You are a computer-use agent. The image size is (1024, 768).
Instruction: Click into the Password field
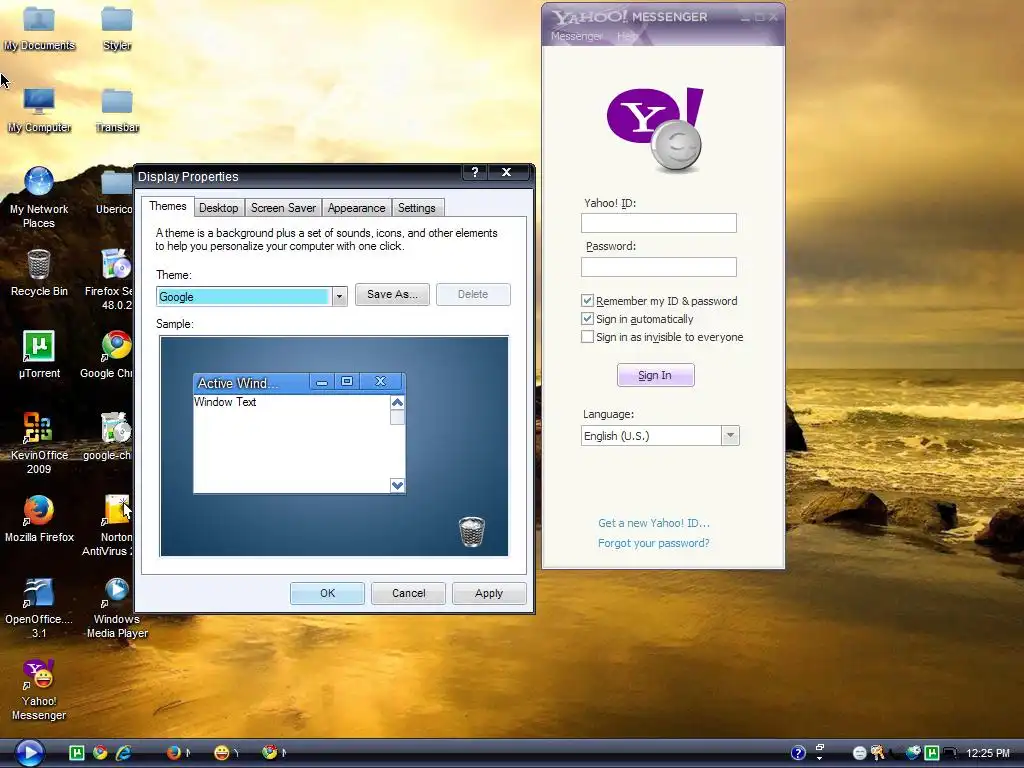click(659, 266)
